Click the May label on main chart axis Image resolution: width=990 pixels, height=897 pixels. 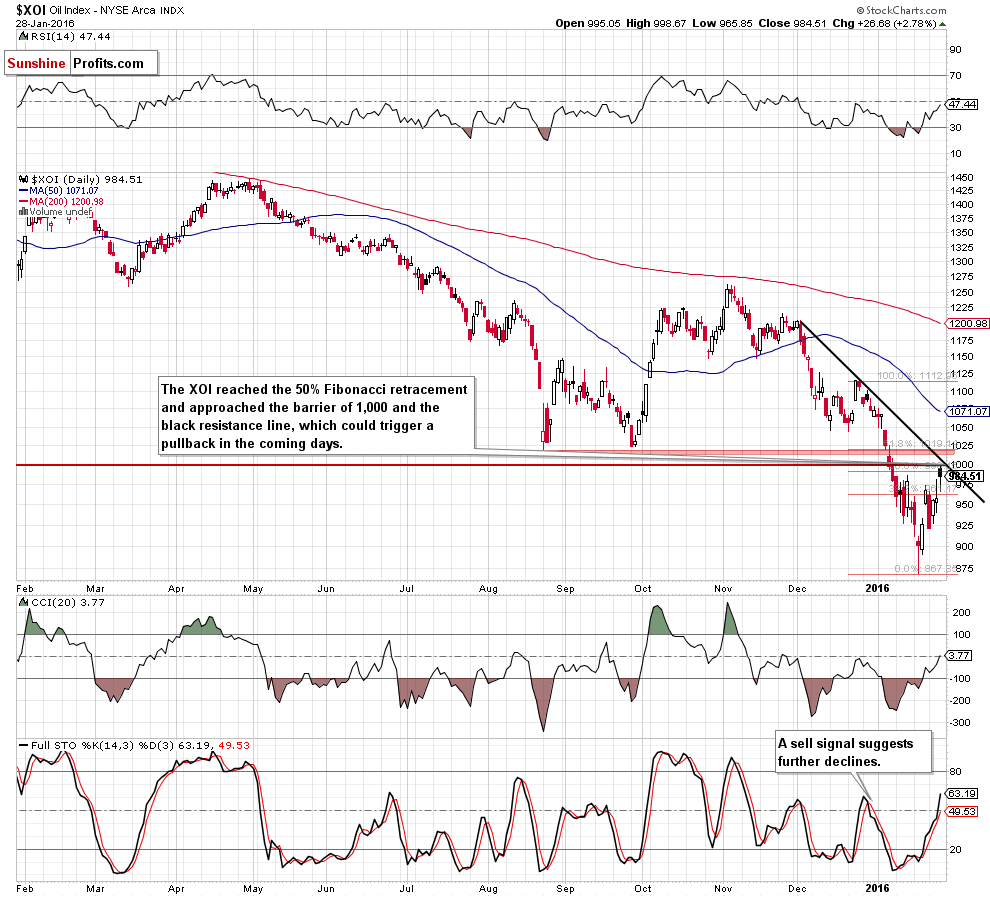(253, 588)
